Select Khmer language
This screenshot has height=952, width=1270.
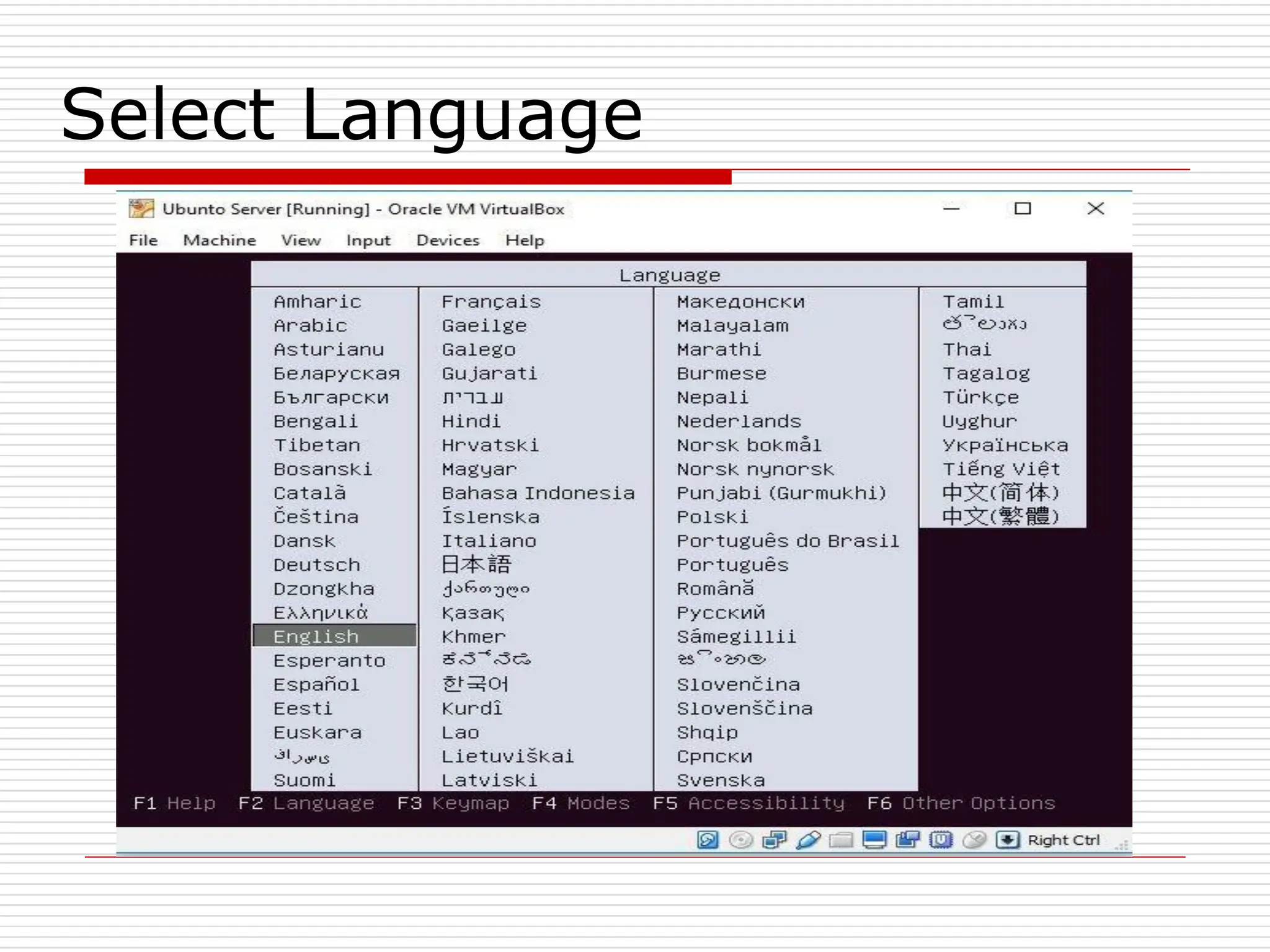[474, 637]
